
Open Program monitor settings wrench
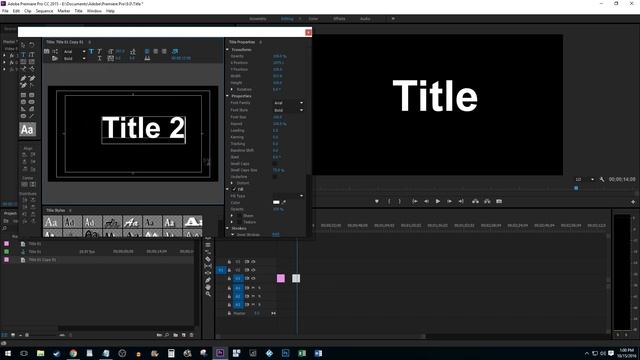coord(602,179)
